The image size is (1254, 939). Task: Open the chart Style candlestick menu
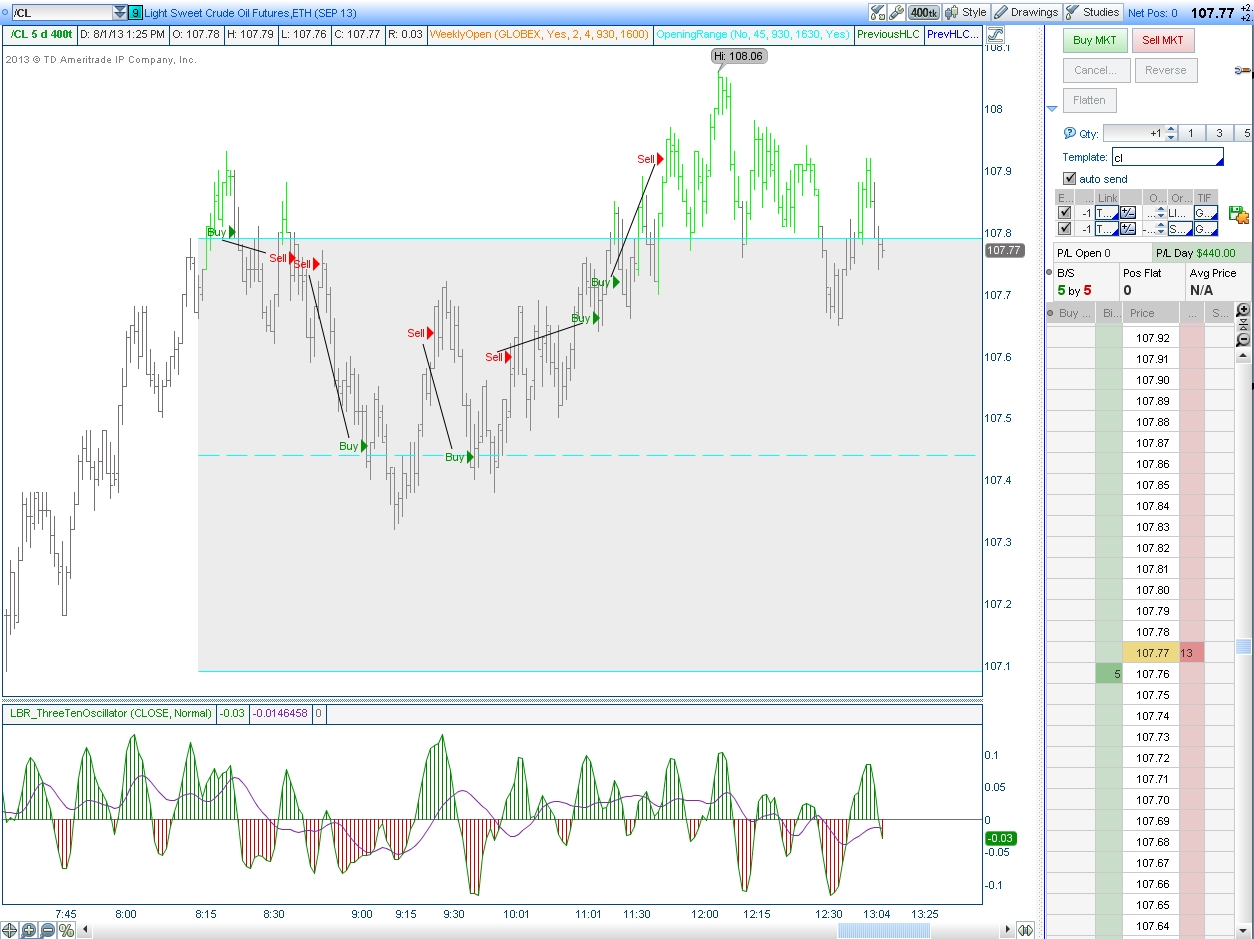pyautogui.click(x=966, y=12)
